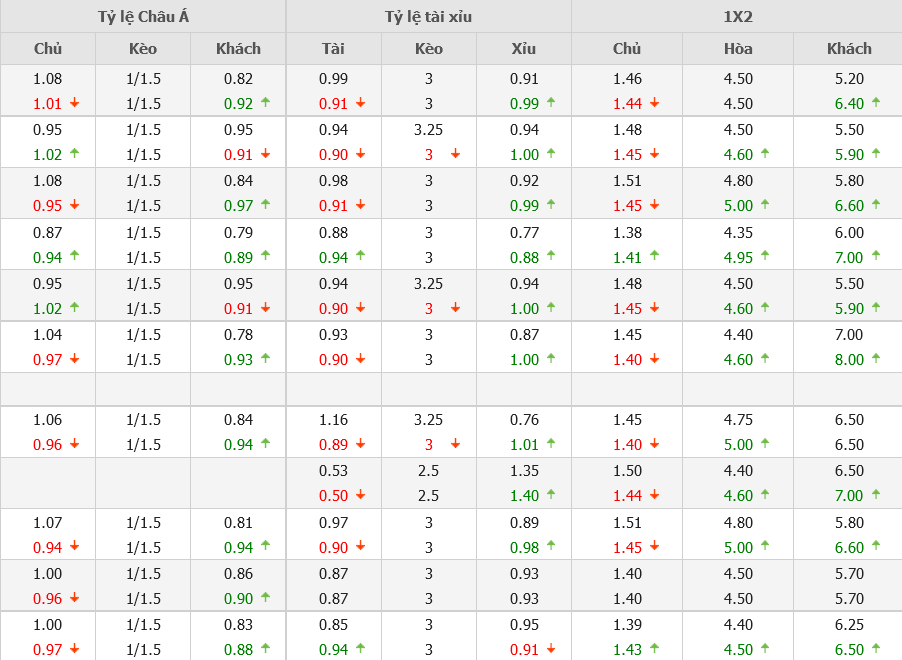Select the 1.16 odds value
The image size is (902, 660).
pyautogui.click(x=333, y=420)
